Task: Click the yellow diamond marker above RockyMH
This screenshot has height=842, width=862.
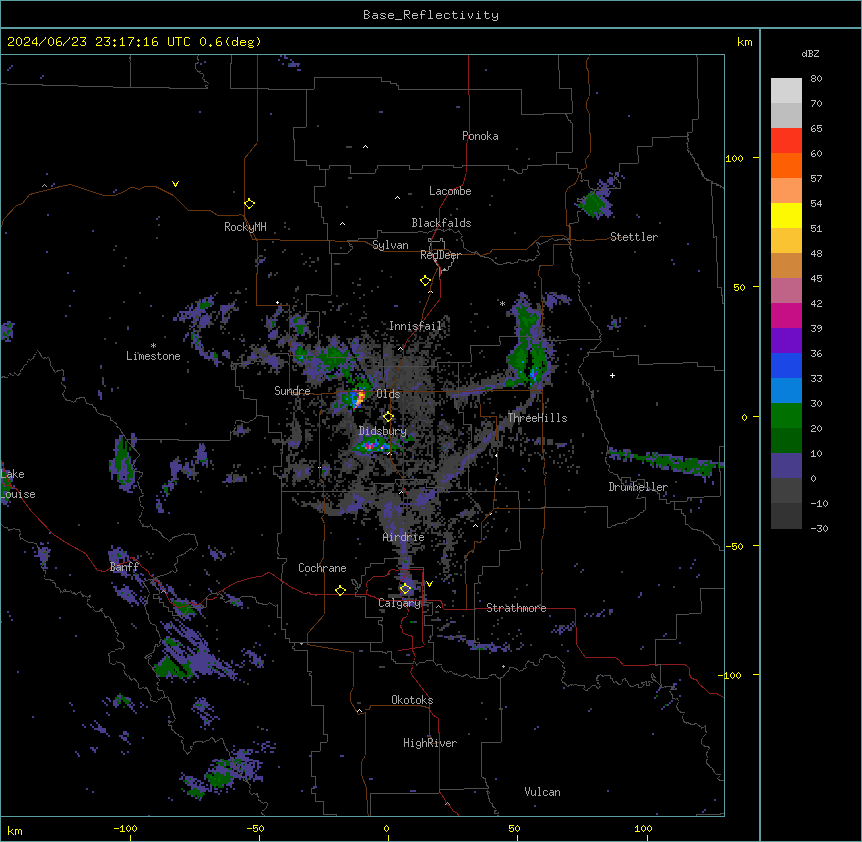Action: click(x=250, y=204)
